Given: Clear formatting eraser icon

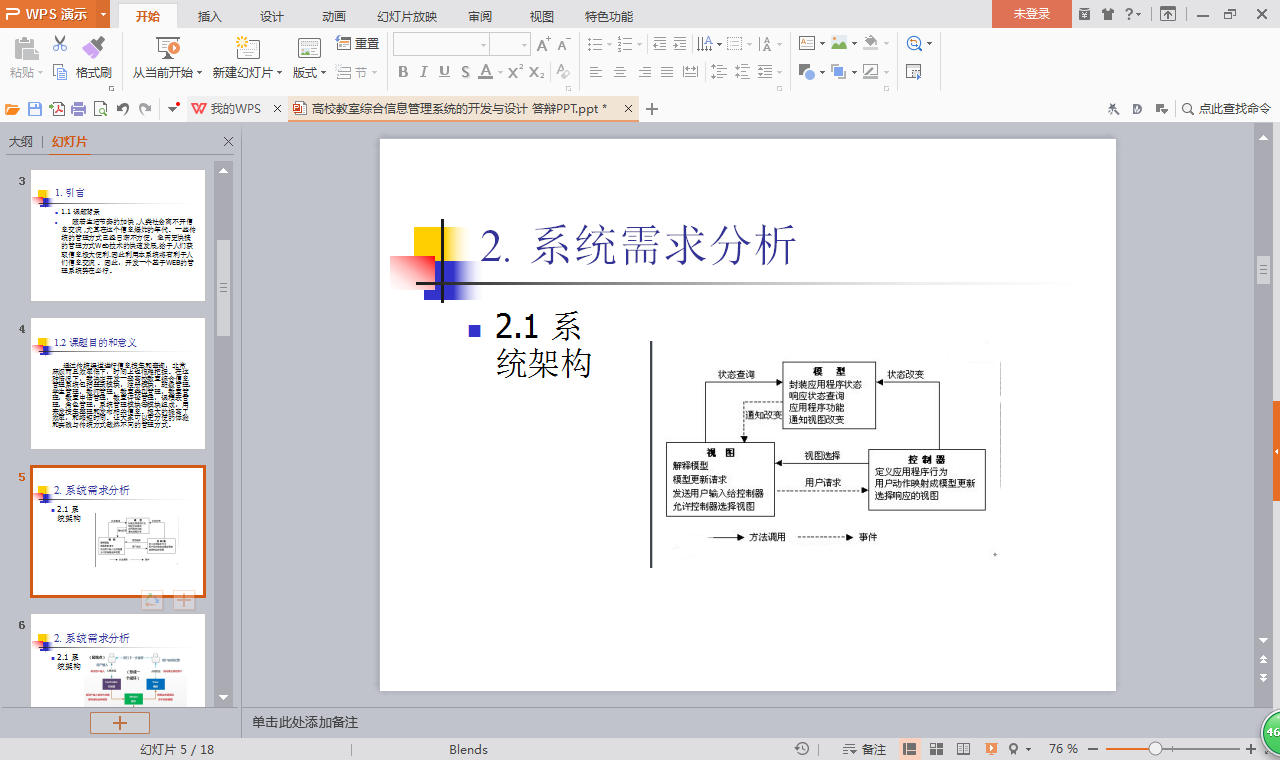Looking at the screenshot, I should tap(563, 72).
